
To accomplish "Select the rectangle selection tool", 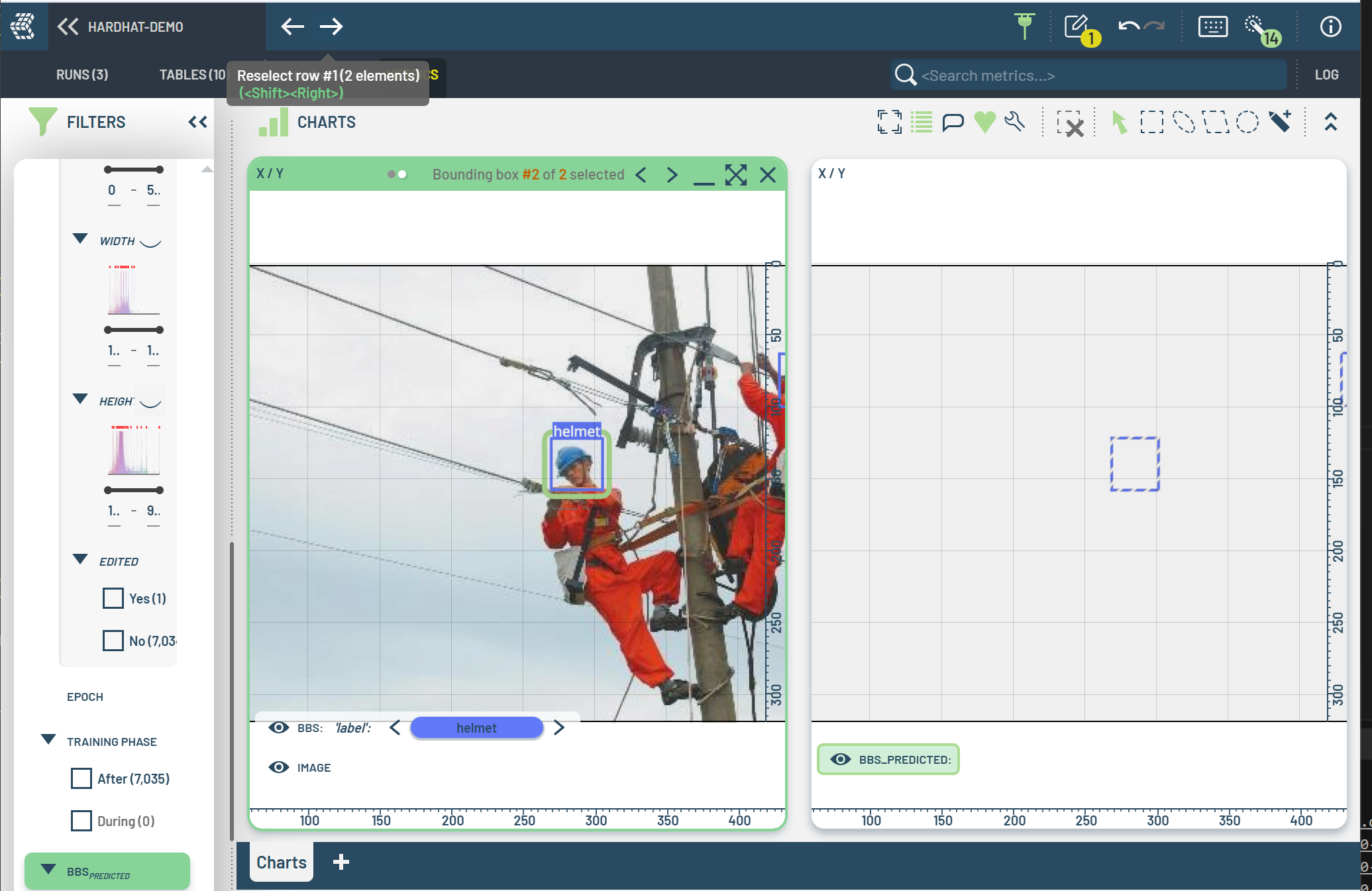I will pyautogui.click(x=1152, y=122).
